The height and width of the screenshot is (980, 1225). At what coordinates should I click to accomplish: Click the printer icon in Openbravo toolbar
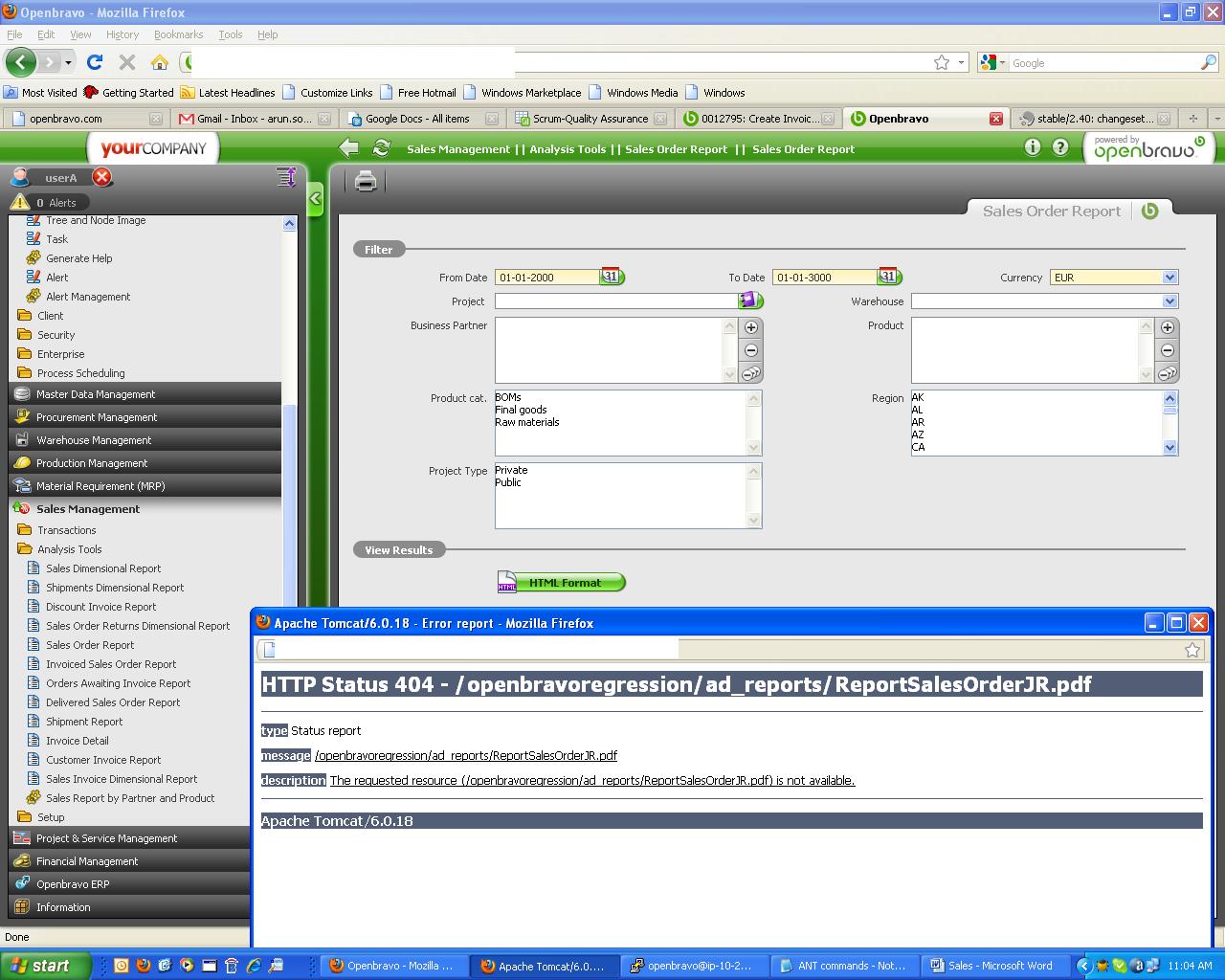(x=366, y=180)
